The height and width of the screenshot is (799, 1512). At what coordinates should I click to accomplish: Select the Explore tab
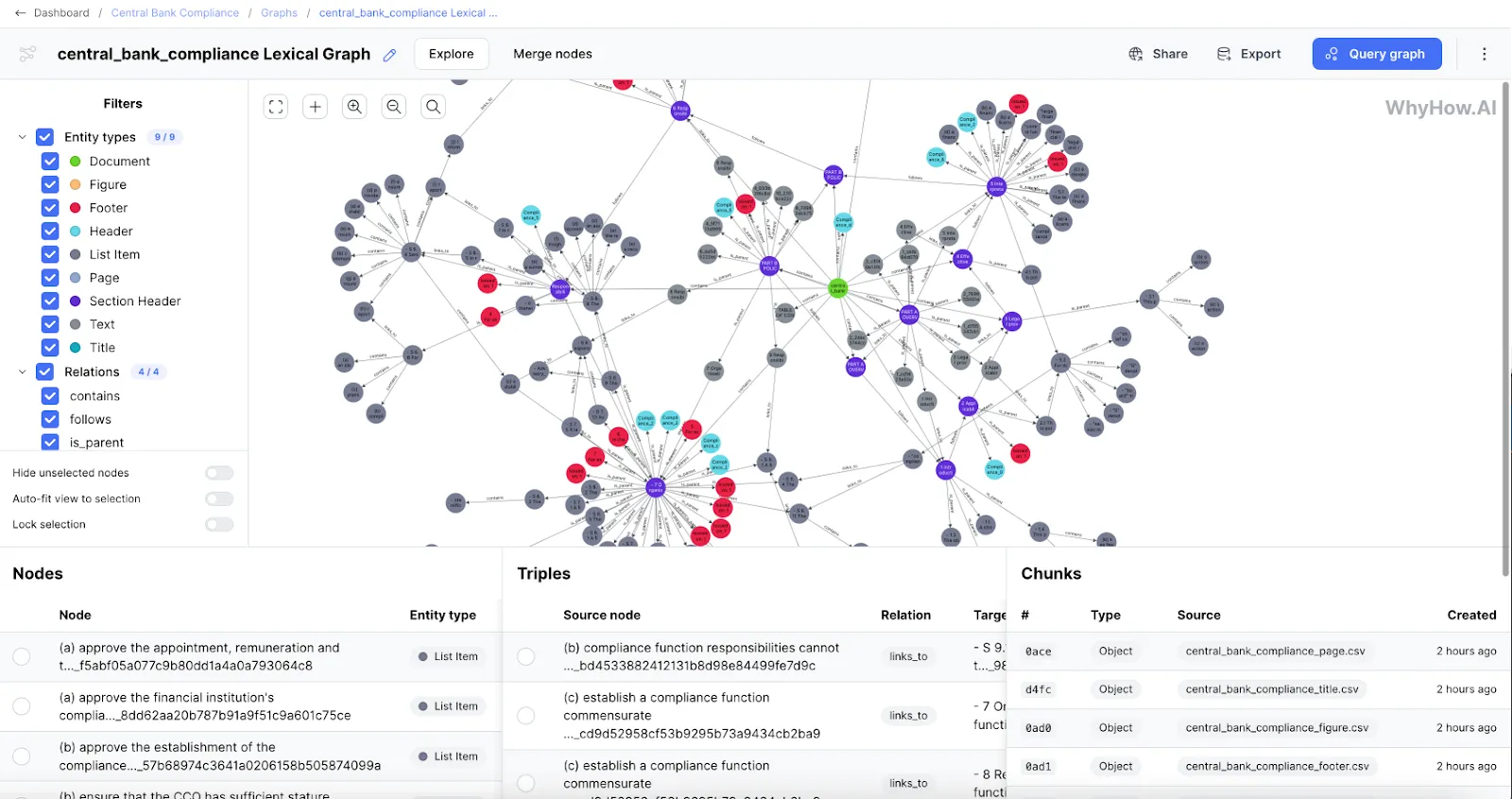[452, 54]
